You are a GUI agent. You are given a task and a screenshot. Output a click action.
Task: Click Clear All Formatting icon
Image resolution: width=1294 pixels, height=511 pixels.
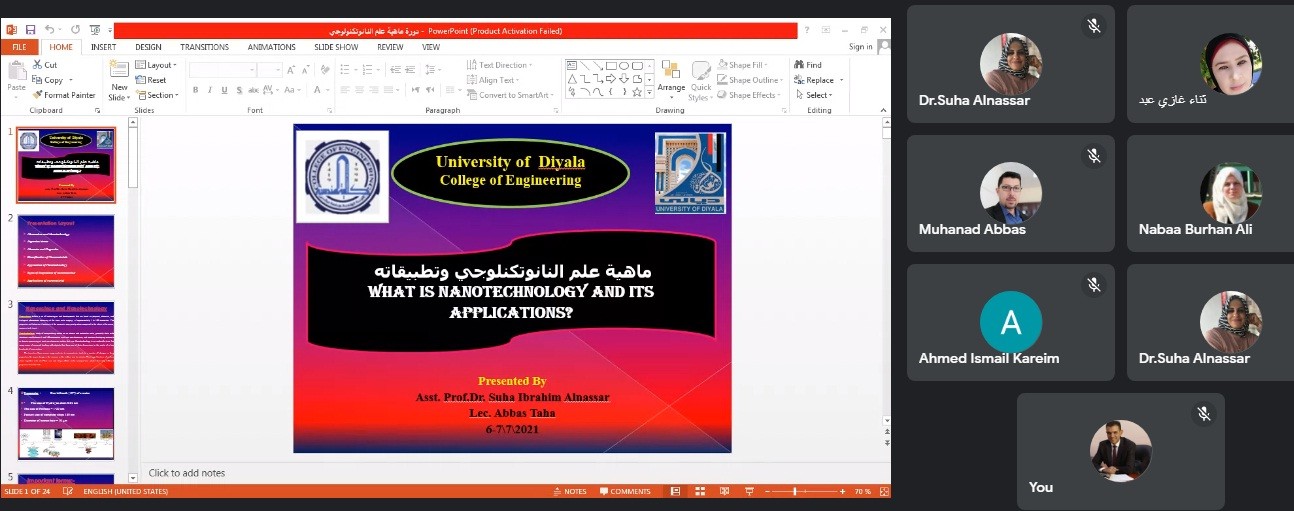pyautogui.click(x=325, y=70)
